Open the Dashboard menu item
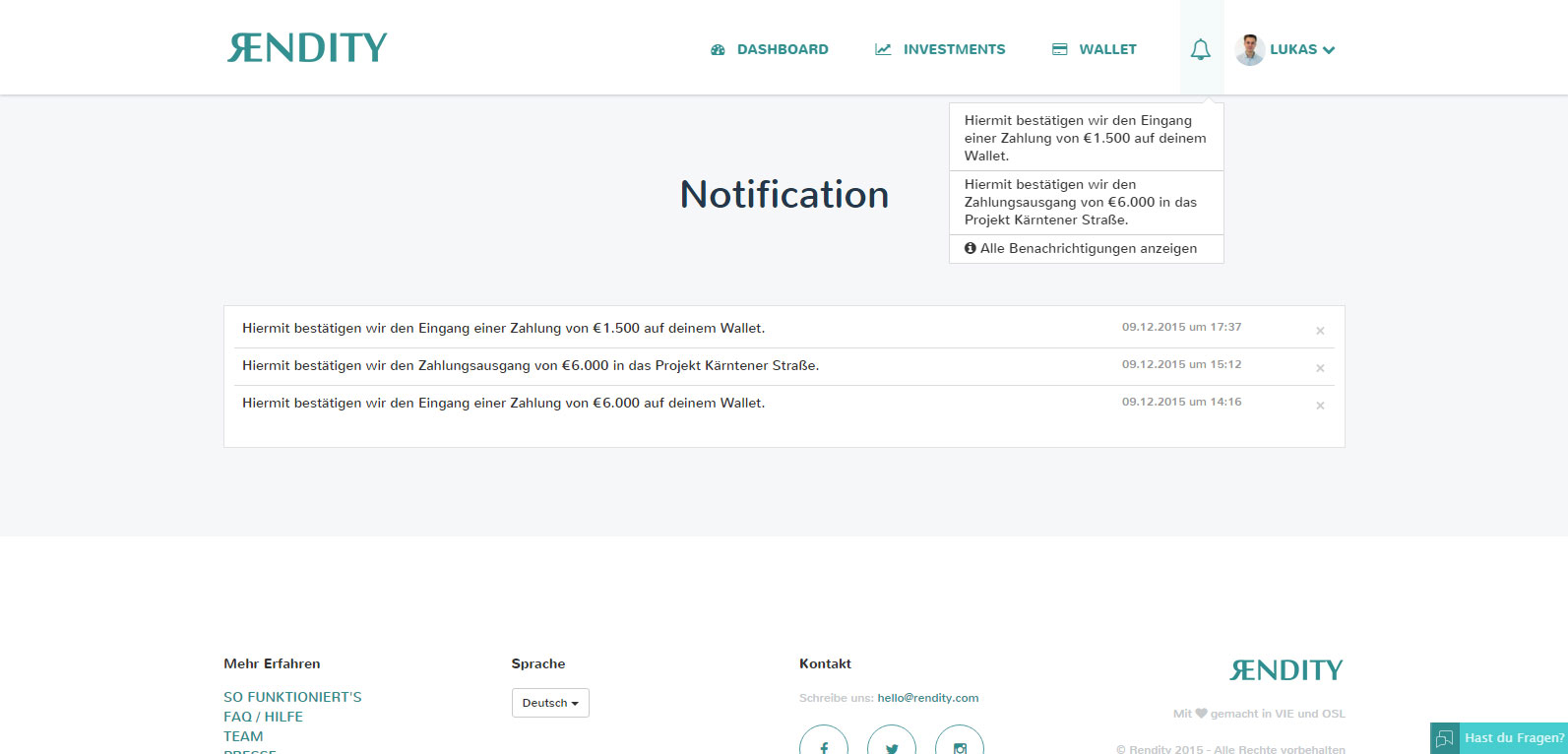 tap(770, 49)
